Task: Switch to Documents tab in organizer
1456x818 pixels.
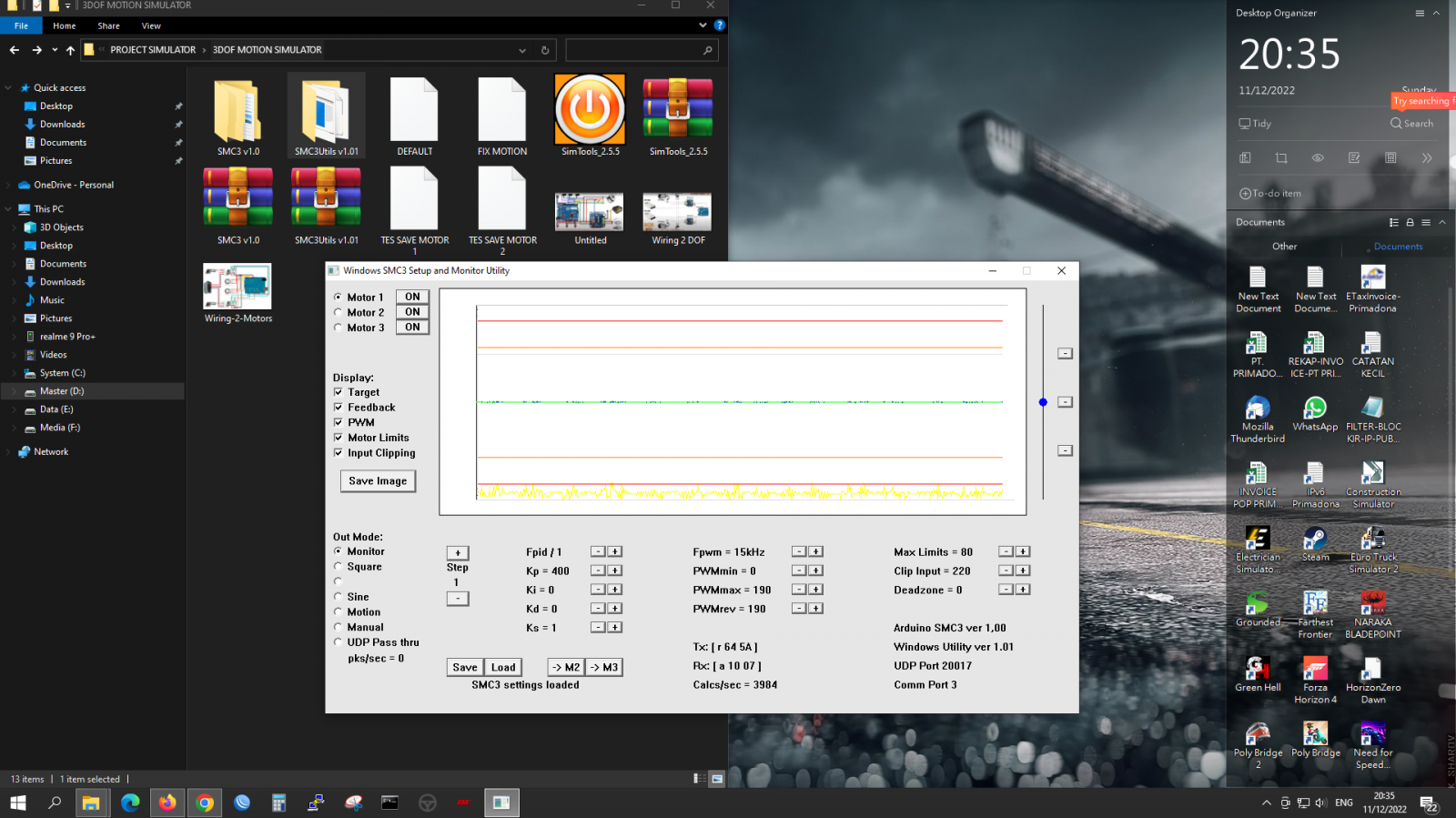Action: 1398,247
